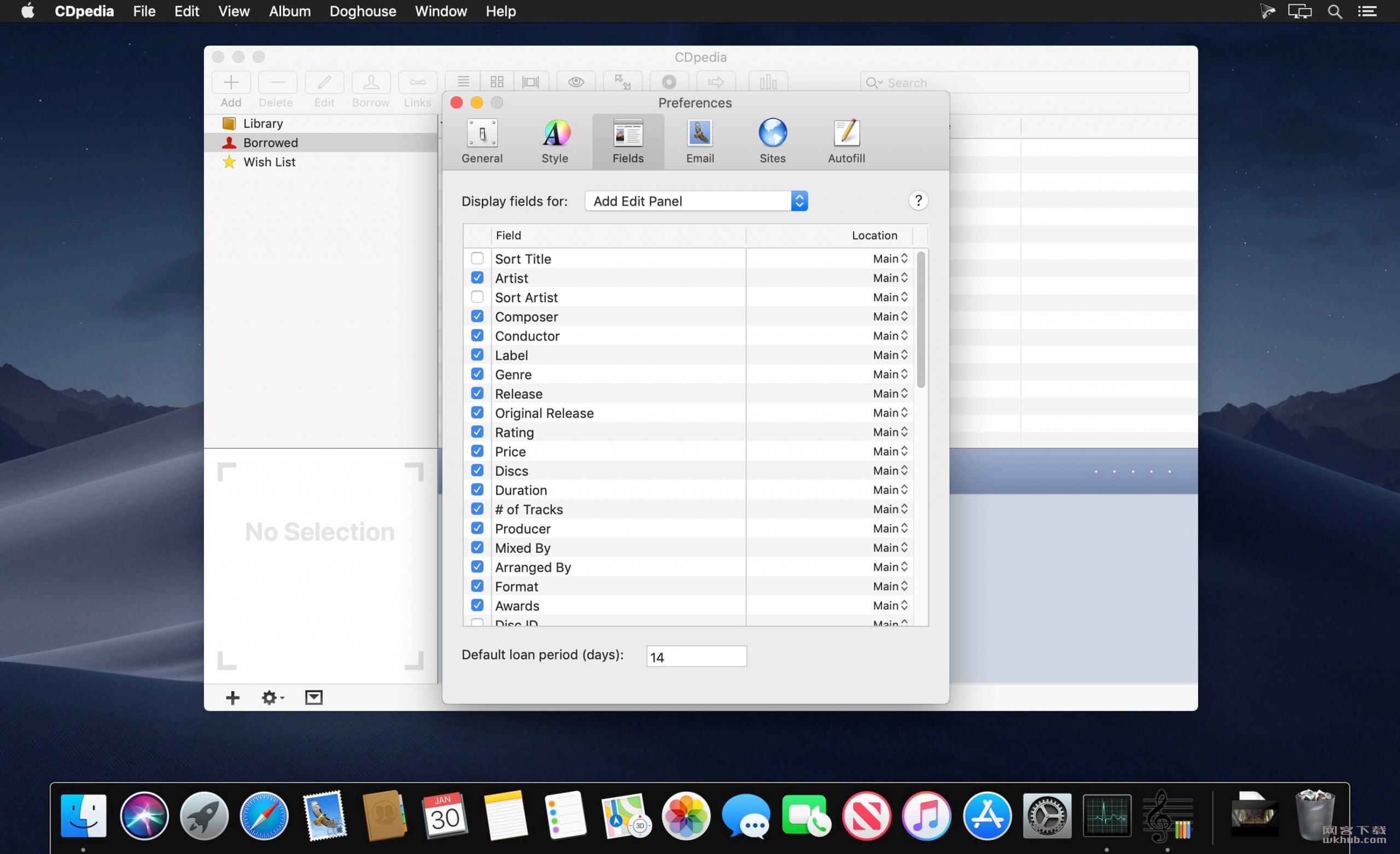The width and height of the screenshot is (1400, 854).
Task: Uncheck the Composer field checkbox
Action: pyautogui.click(x=477, y=317)
